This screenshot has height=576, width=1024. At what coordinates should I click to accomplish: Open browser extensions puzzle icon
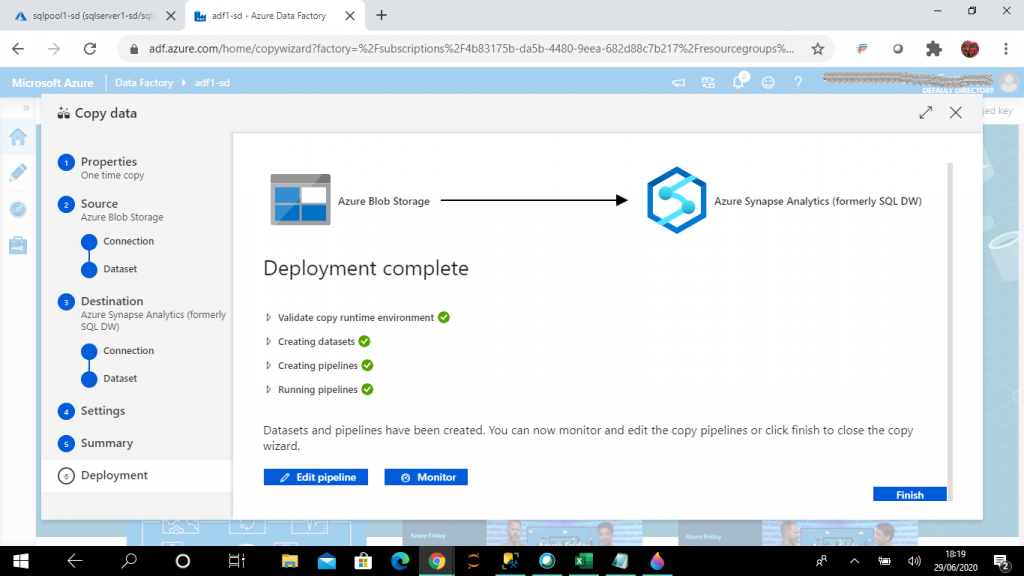tap(934, 48)
